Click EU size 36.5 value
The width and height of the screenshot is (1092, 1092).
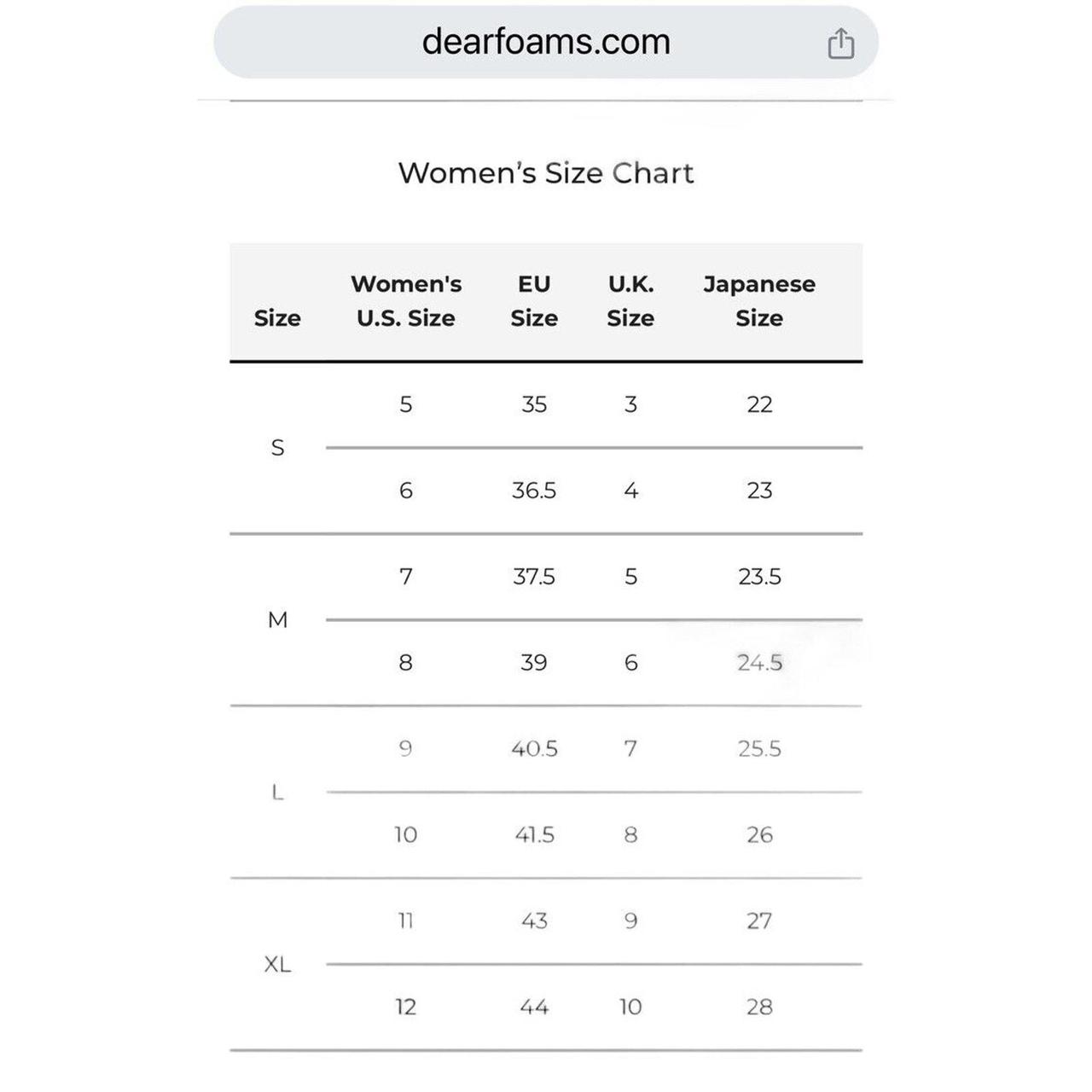[x=535, y=491]
